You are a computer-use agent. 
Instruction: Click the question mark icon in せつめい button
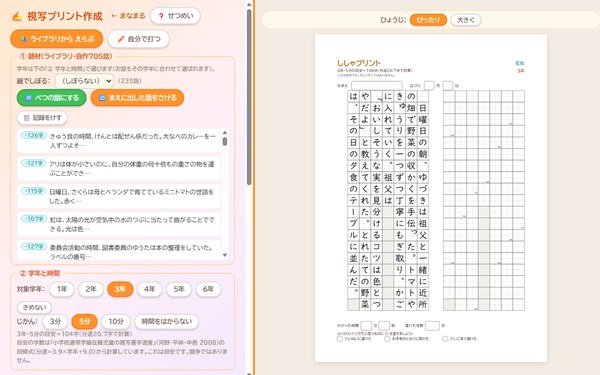pyautogui.click(x=161, y=16)
